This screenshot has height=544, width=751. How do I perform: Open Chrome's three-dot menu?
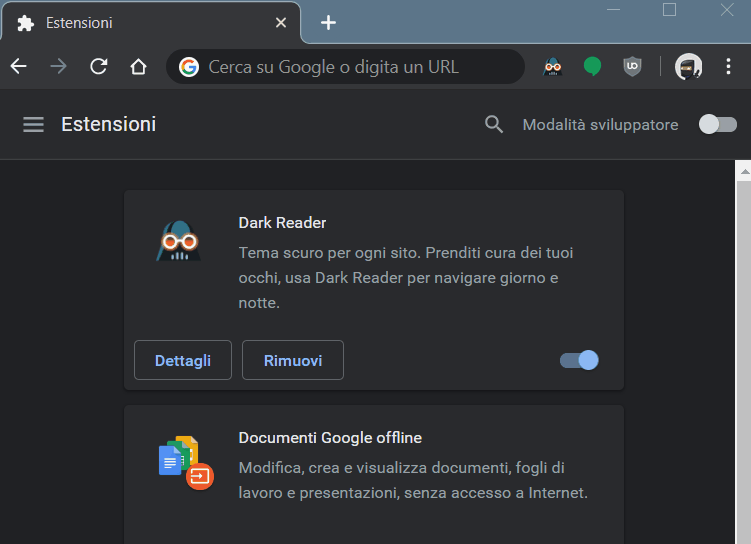tap(728, 67)
